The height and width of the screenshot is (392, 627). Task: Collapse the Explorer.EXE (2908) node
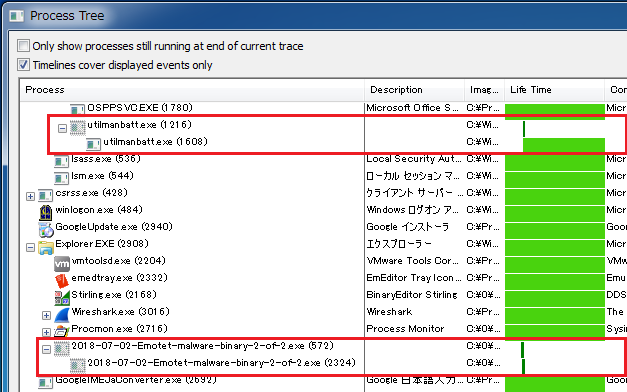point(30,248)
